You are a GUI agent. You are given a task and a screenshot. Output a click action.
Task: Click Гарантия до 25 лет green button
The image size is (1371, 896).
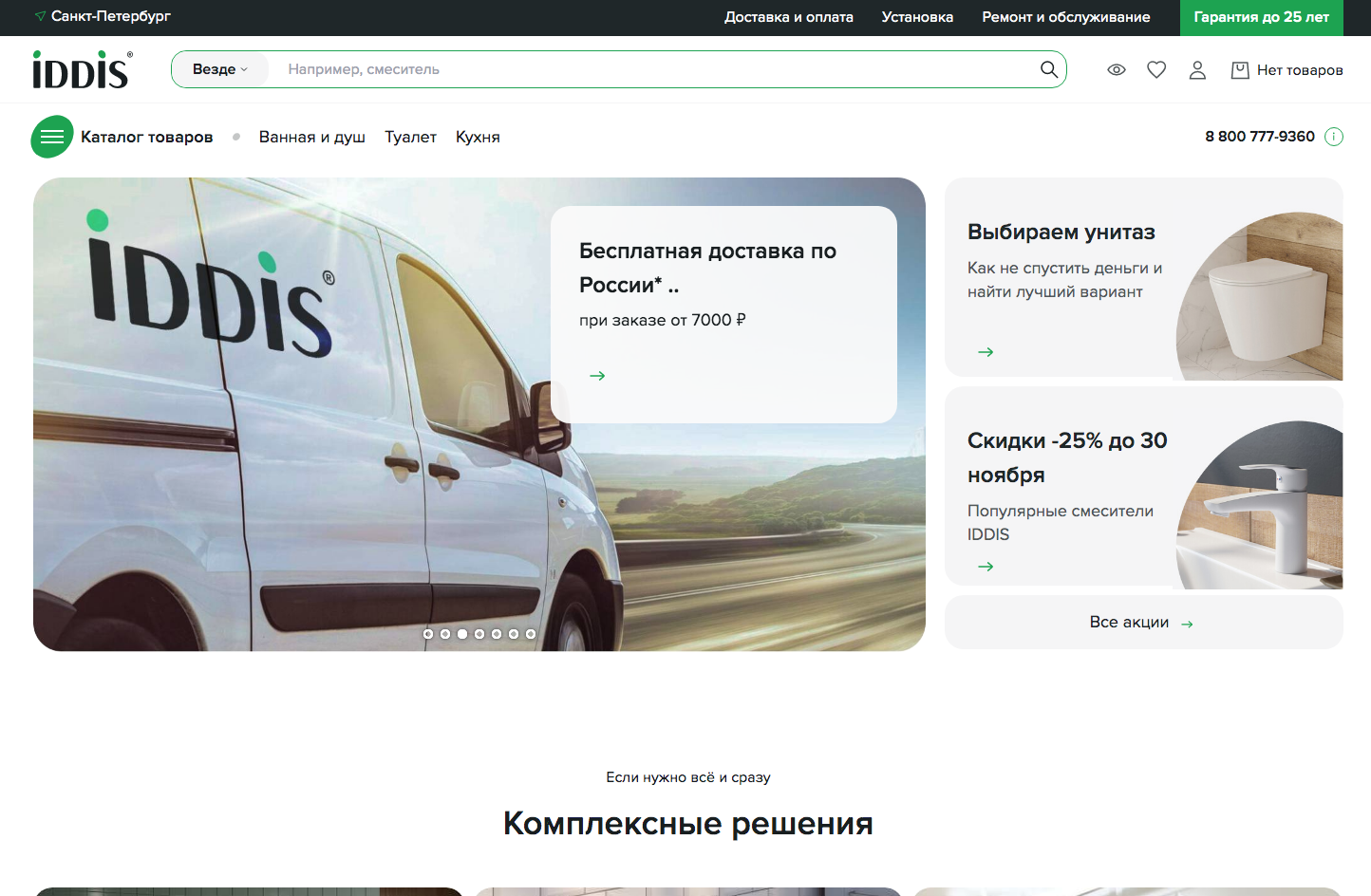1262,17
